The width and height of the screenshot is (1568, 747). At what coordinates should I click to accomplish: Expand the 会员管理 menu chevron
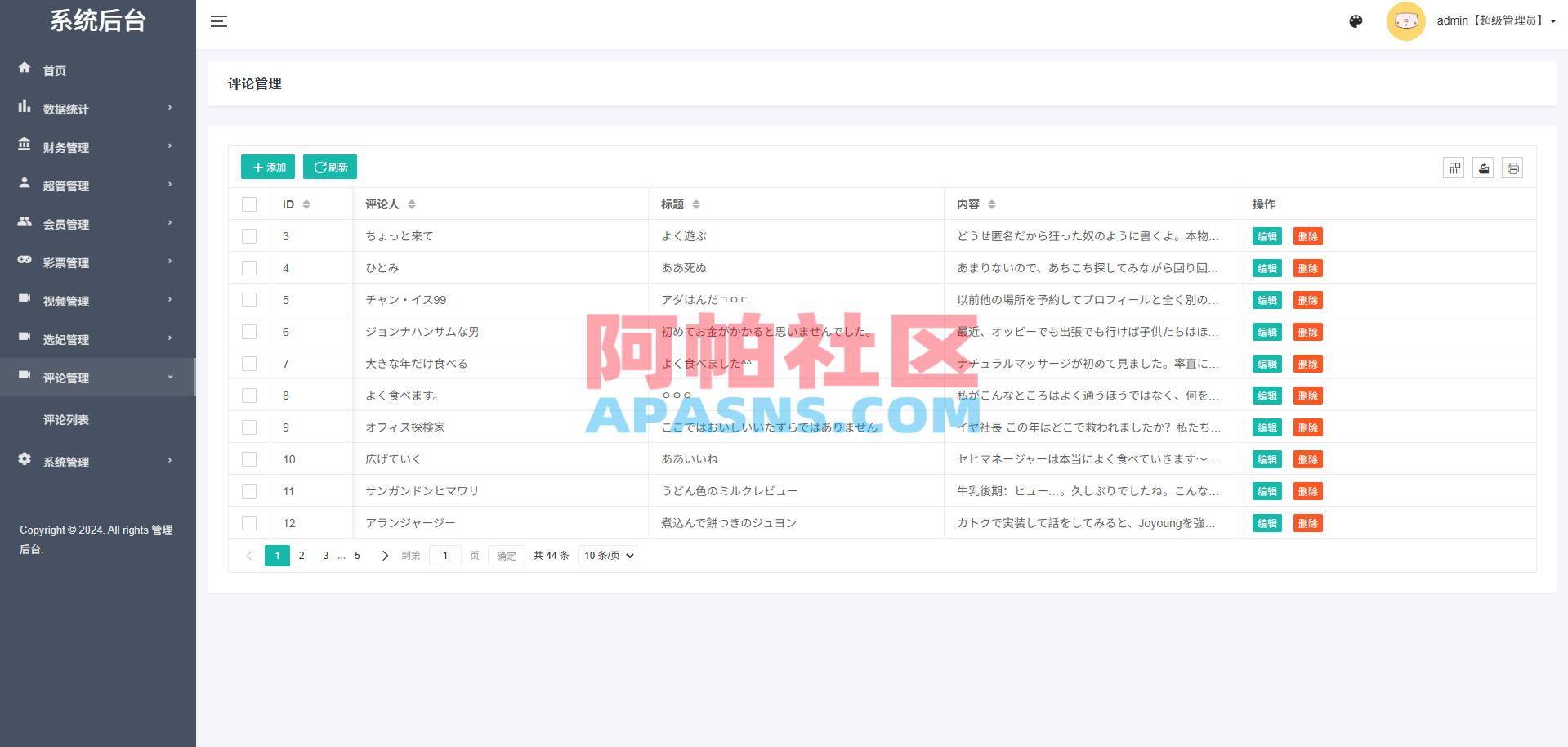[170, 223]
